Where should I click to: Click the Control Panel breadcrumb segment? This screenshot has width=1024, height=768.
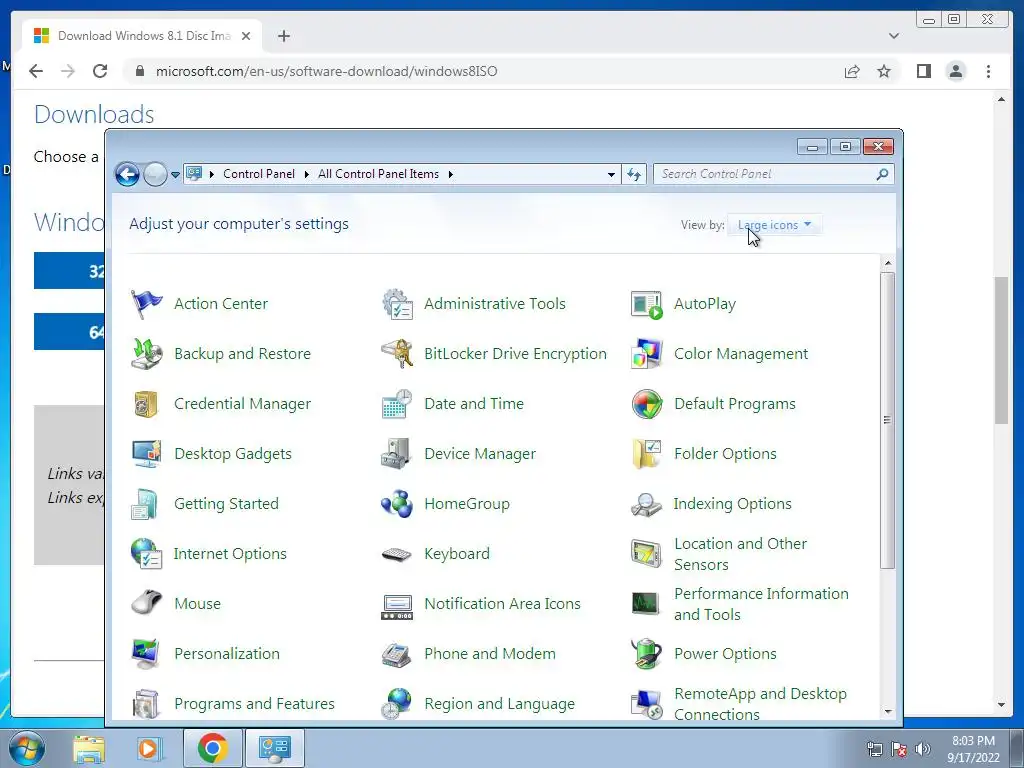pyautogui.click(x=259, y=174)
